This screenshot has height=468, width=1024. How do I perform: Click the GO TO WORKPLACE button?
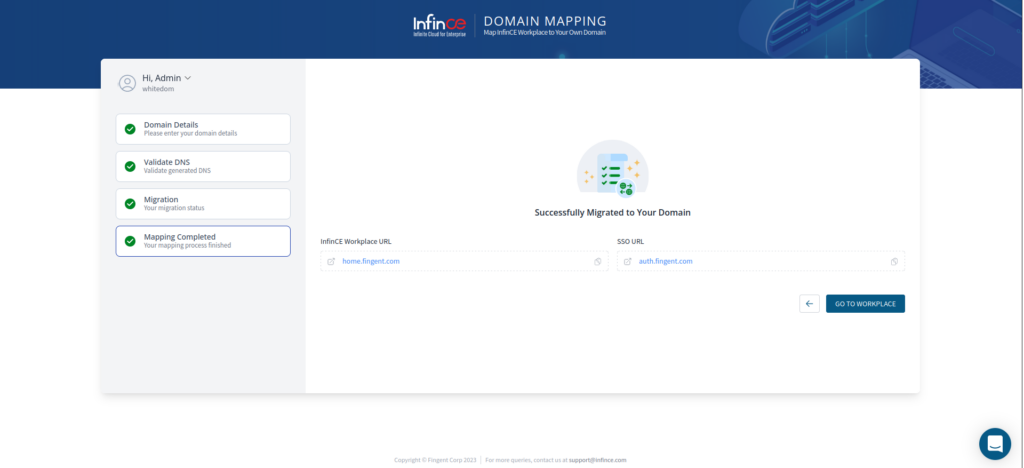(865, 303)
